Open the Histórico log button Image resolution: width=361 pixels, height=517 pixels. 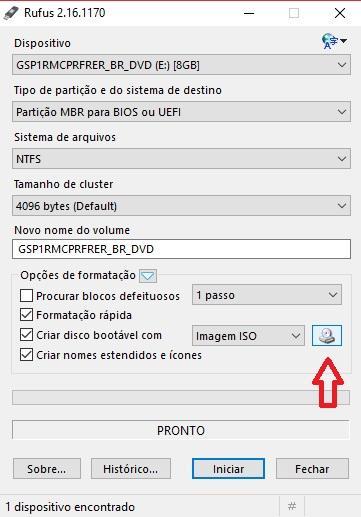[131, 469]
